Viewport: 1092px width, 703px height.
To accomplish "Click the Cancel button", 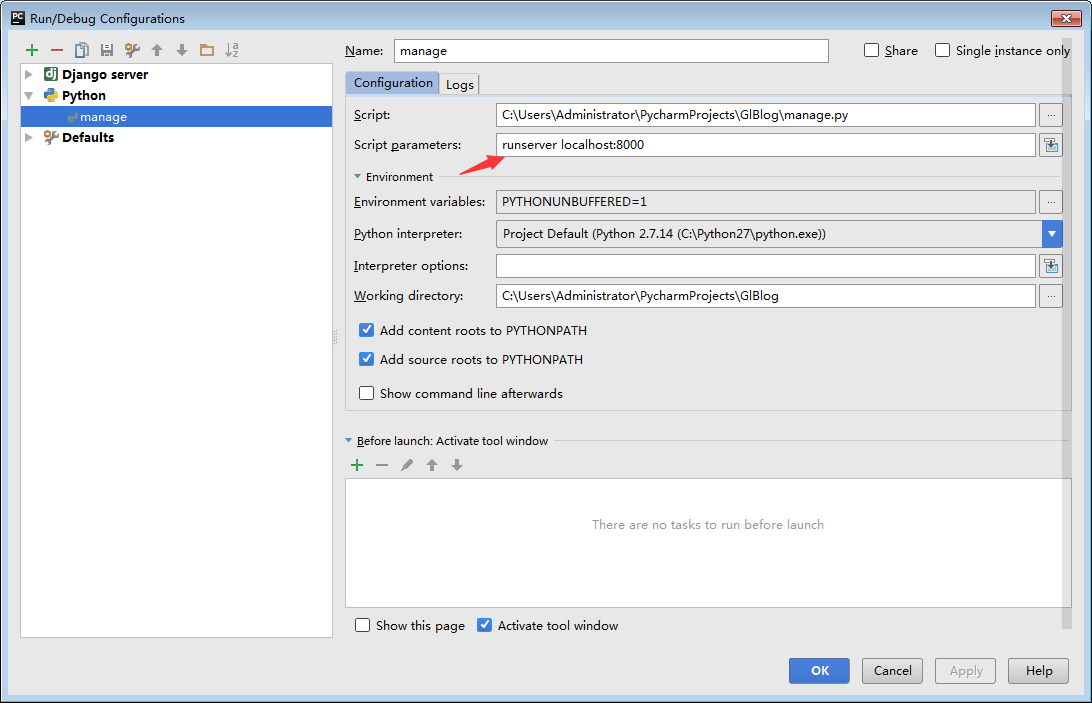I will coord(892,671).
